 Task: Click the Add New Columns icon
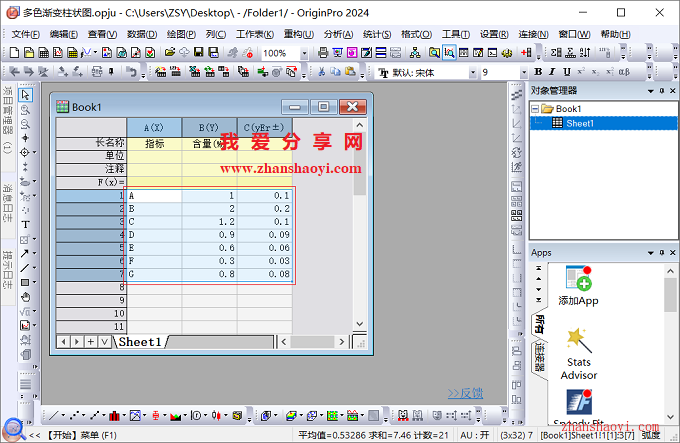[x=526, y=53]
